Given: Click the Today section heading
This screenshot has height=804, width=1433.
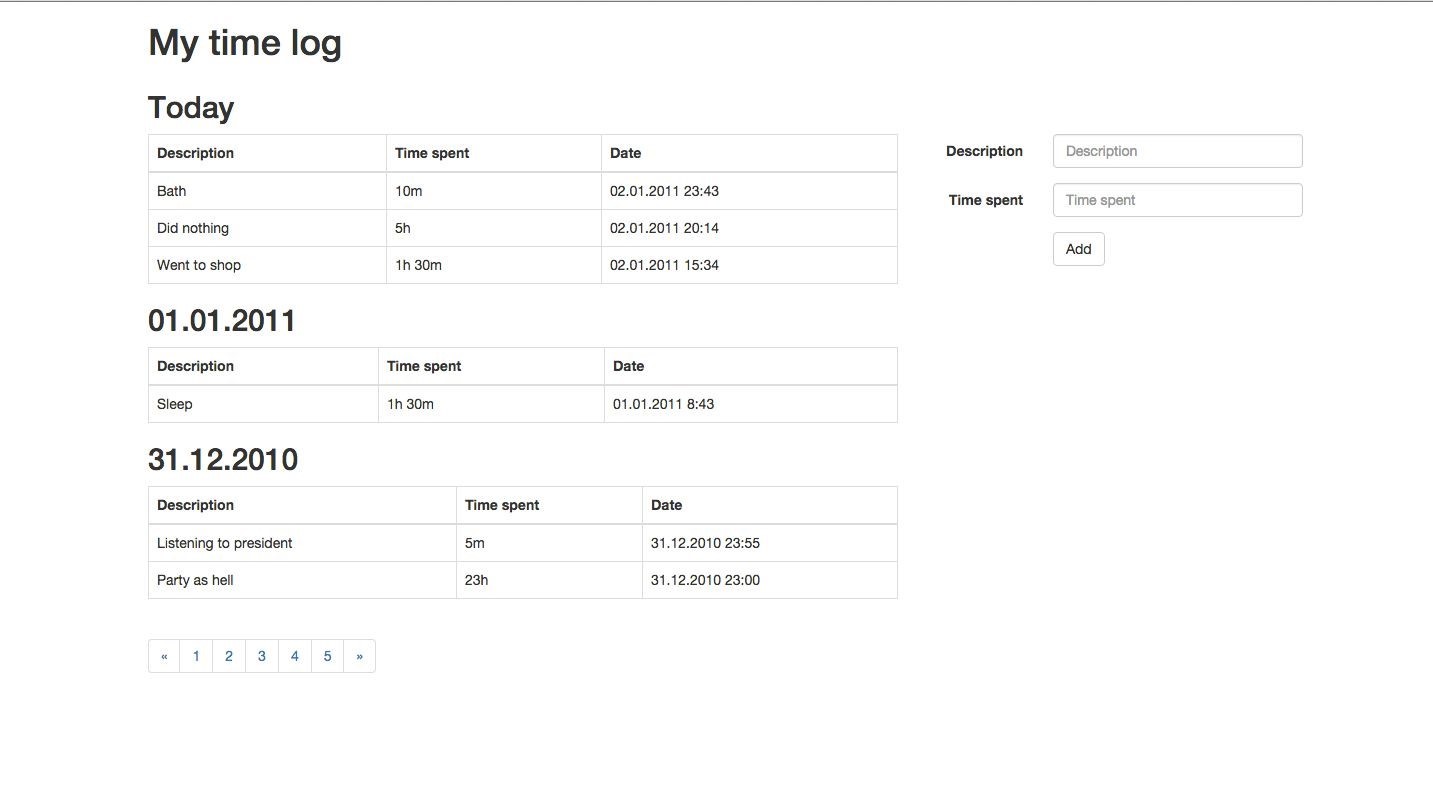Looking at the screenshot, I should point(190,107).
